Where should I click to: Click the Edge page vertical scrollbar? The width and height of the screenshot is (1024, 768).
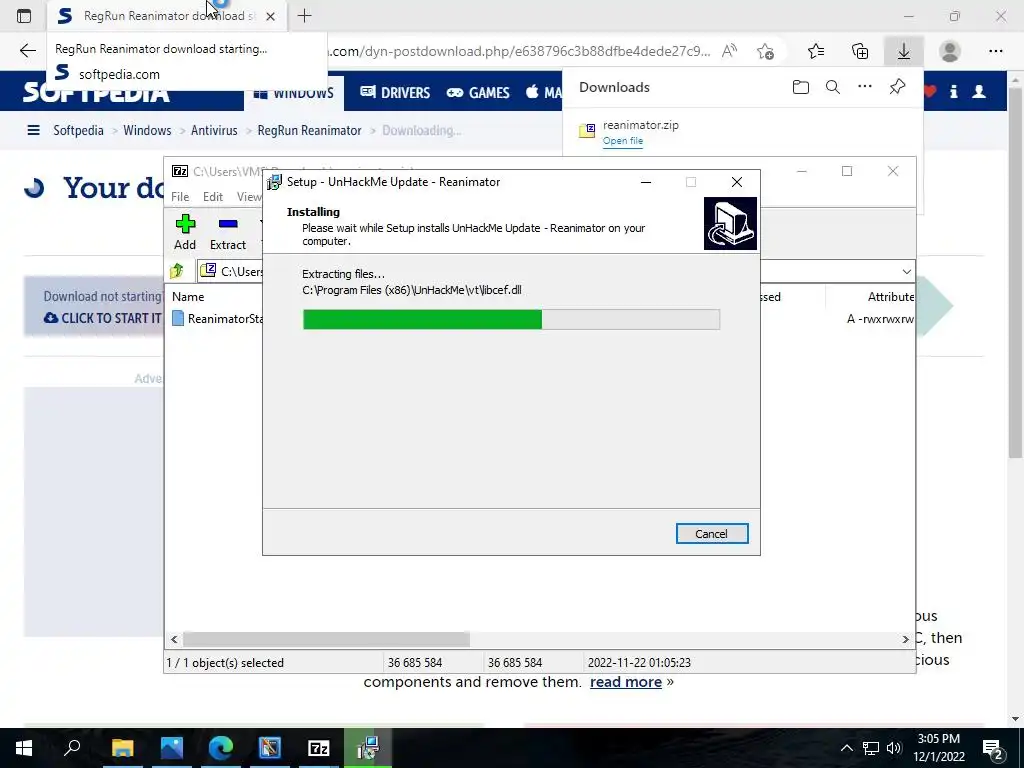1015,271
